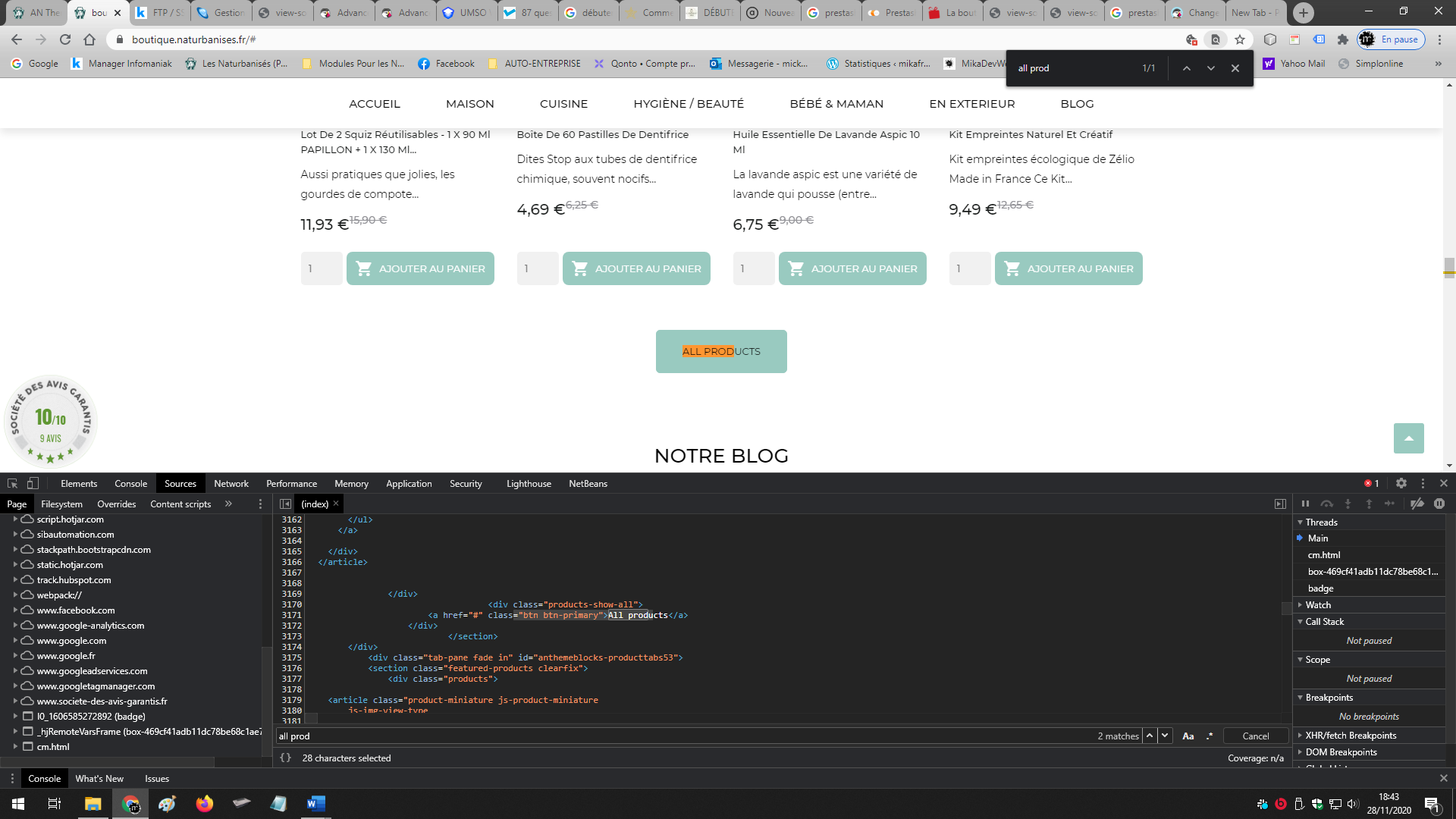Click the deactivate breakpoints icon

(x=1417, y=504)
